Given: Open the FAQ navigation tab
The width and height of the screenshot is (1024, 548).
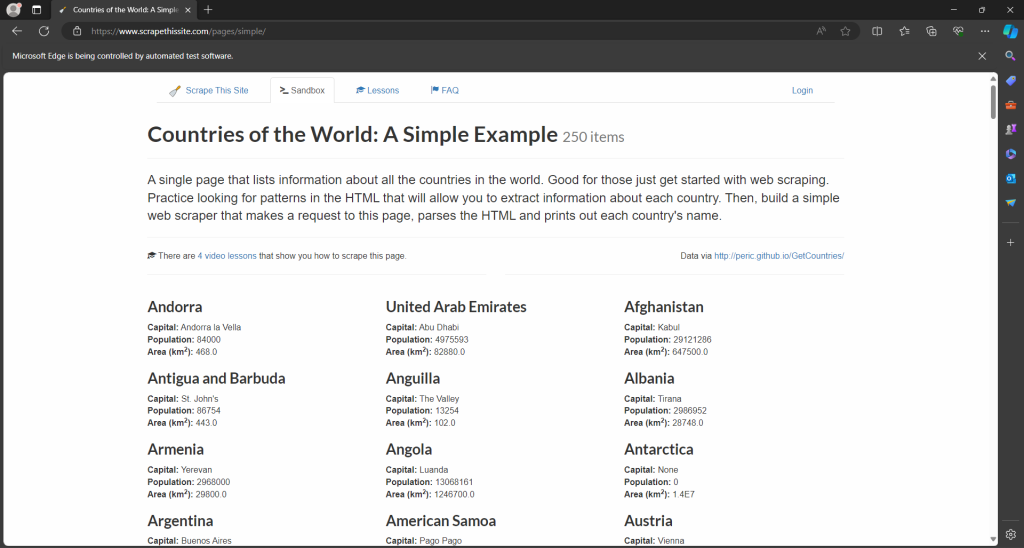Looking at the screenshot, I should point(444,90).
